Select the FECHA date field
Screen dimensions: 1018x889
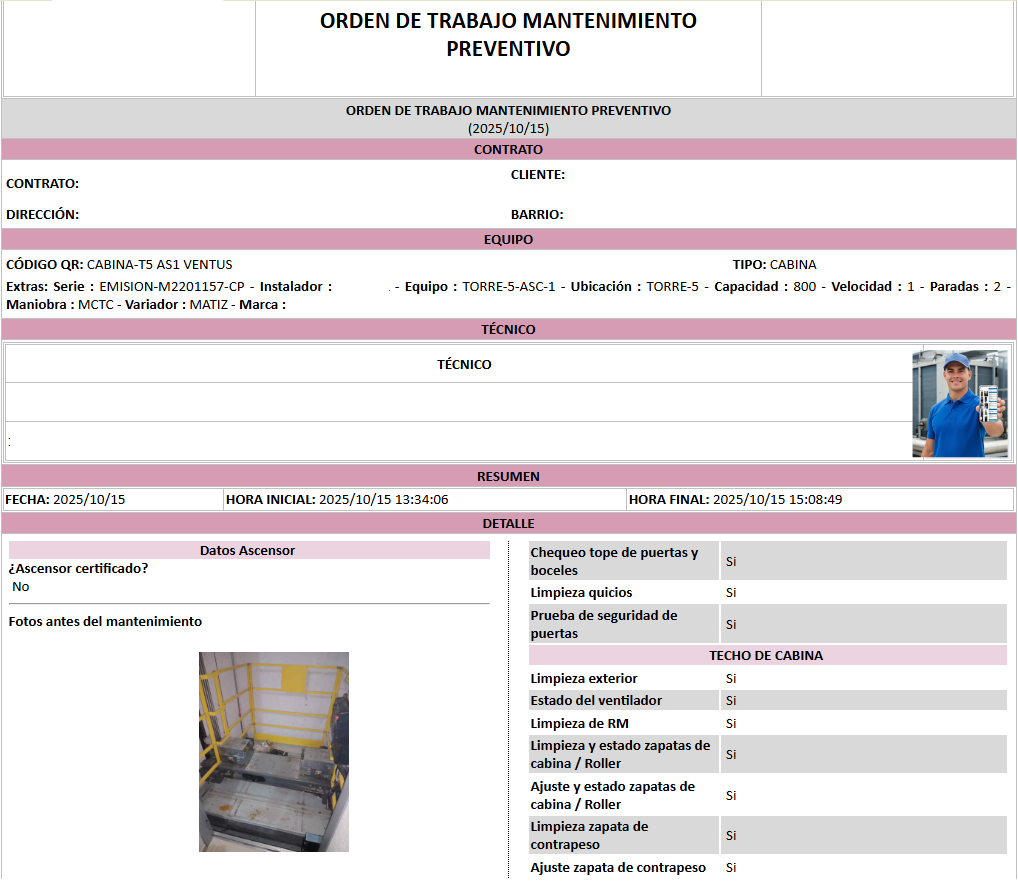72,500
